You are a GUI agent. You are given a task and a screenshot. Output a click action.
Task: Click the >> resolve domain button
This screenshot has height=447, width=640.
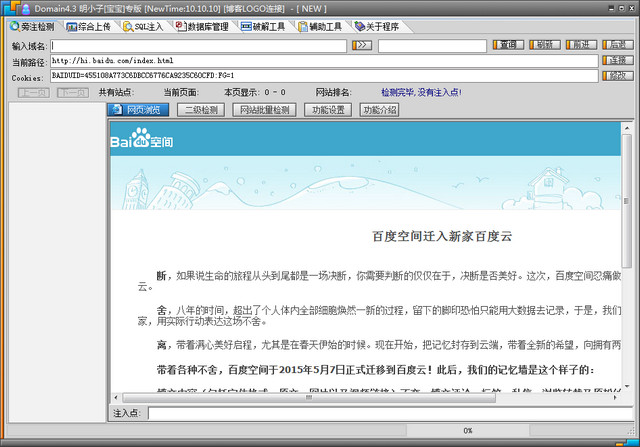click(362, 45)
